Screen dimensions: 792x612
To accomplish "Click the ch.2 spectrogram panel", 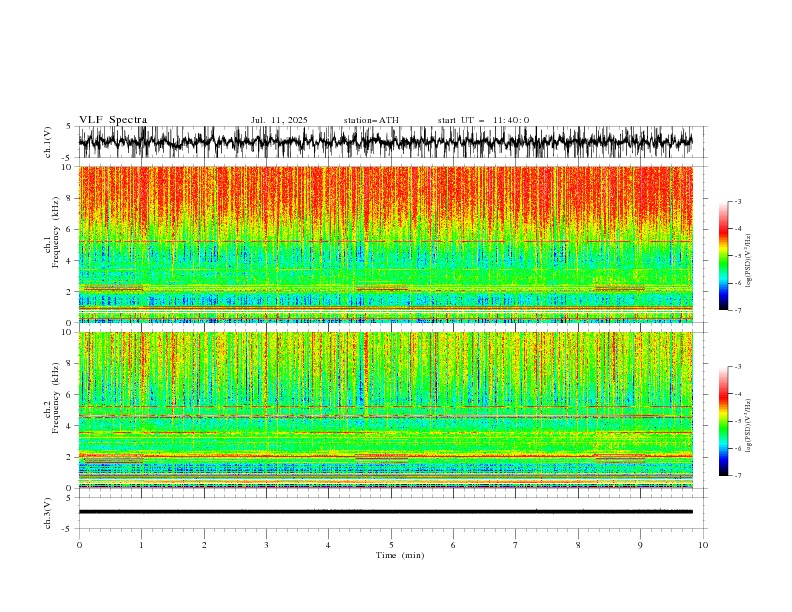I will coord(386,410).
